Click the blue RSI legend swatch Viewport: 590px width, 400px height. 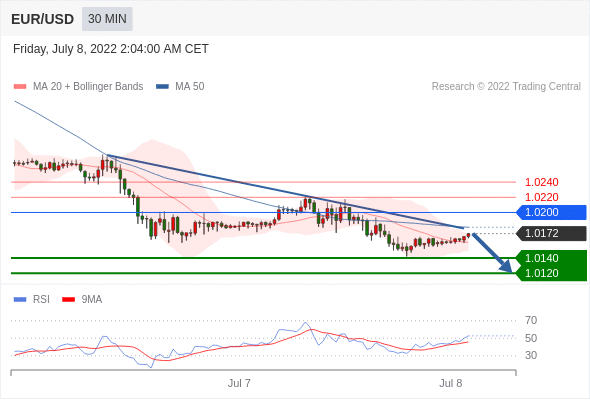point(20,300)
